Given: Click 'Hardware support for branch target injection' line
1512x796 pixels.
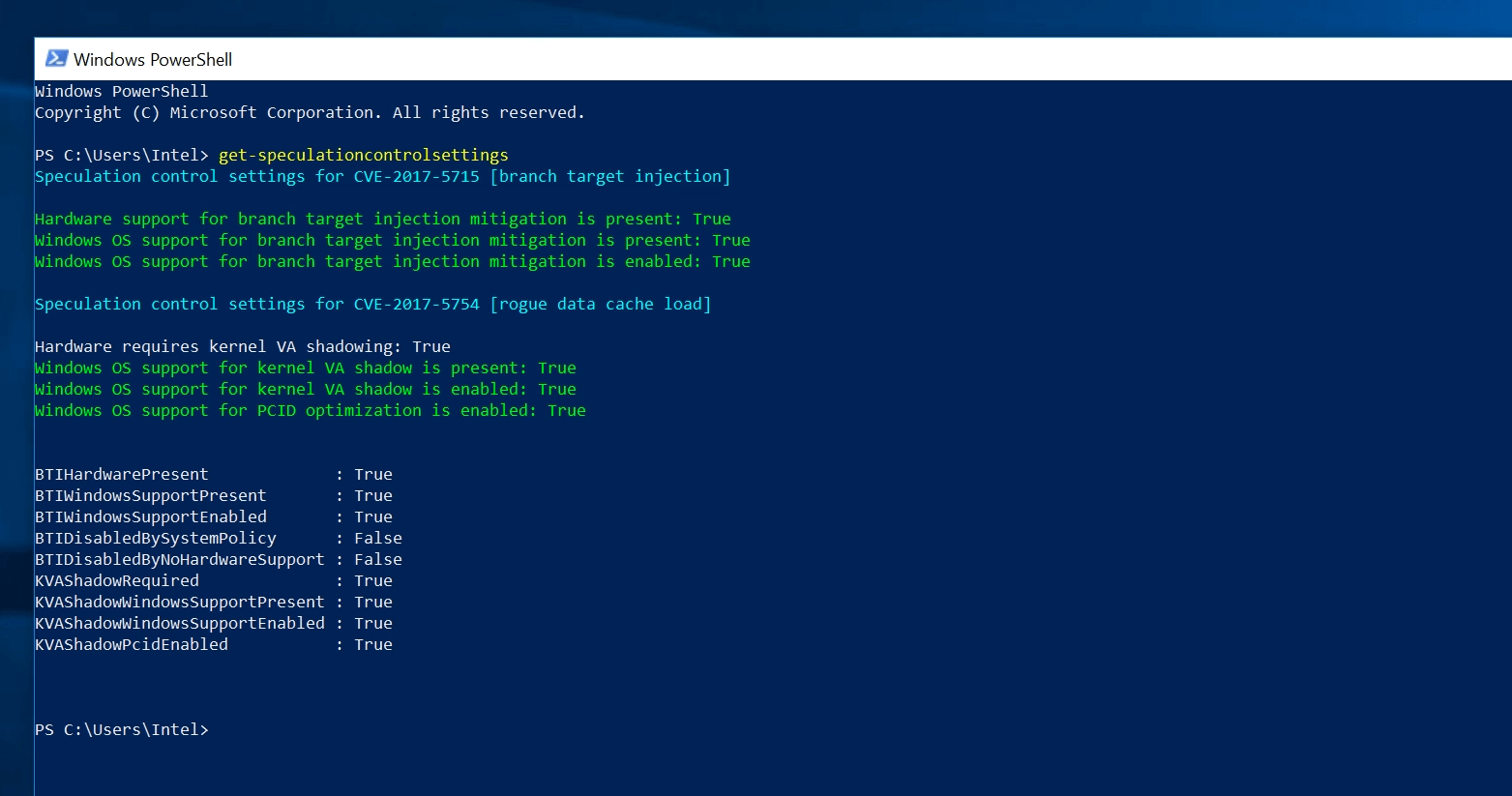Looking at the screenshot, I should [383, 220].
